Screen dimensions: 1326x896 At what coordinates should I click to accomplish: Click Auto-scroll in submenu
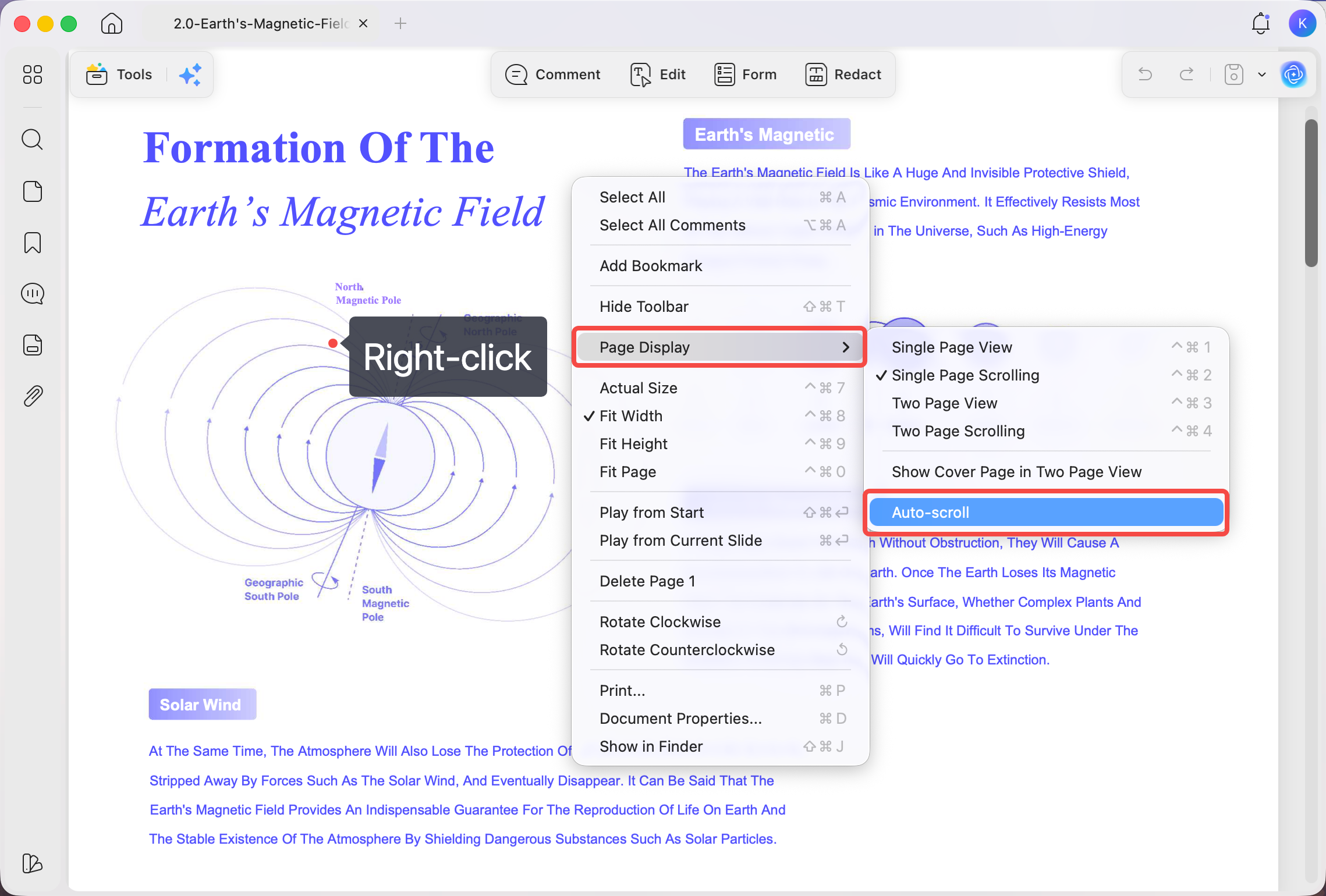pos(1047,513)
